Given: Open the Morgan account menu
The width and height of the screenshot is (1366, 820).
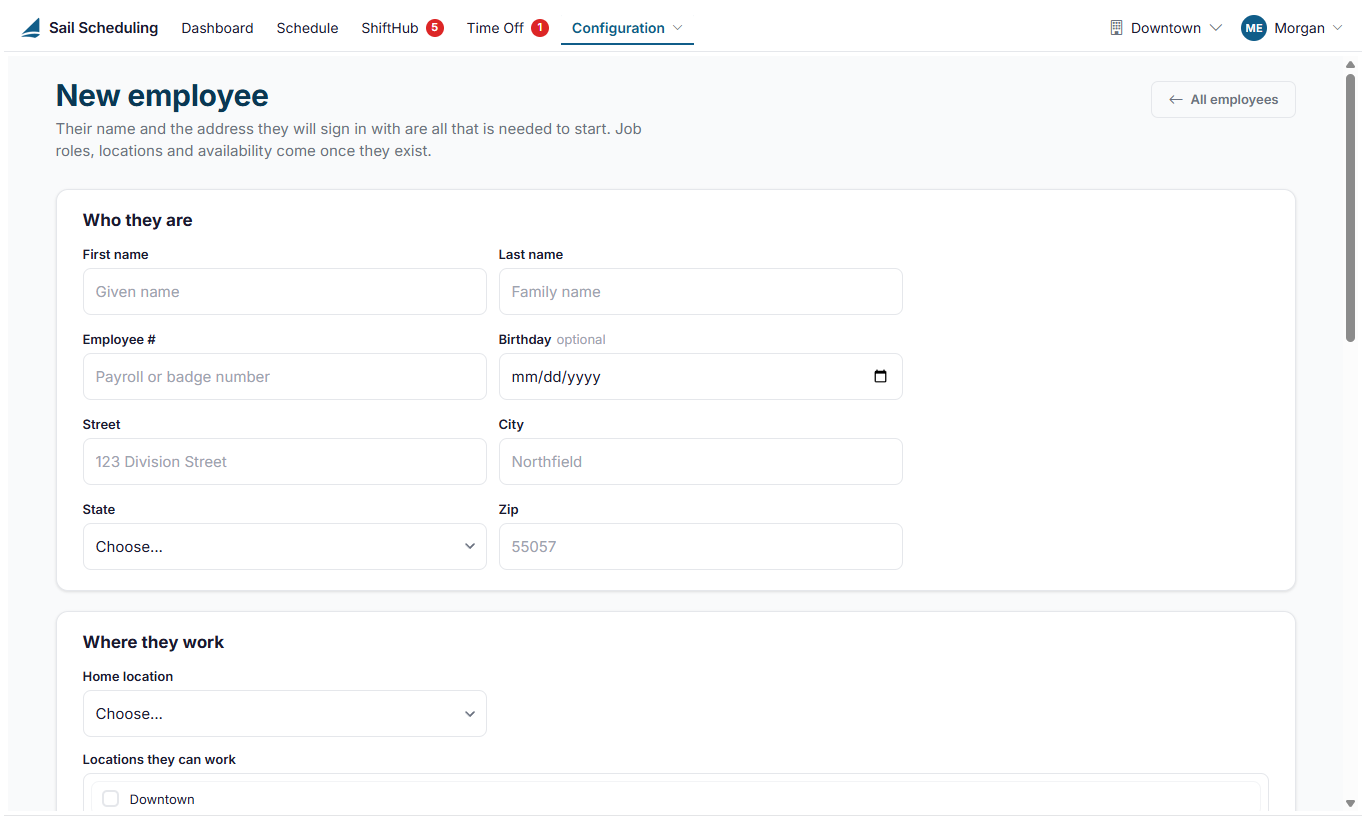Looking at the screenshot, I should 1292,28.
